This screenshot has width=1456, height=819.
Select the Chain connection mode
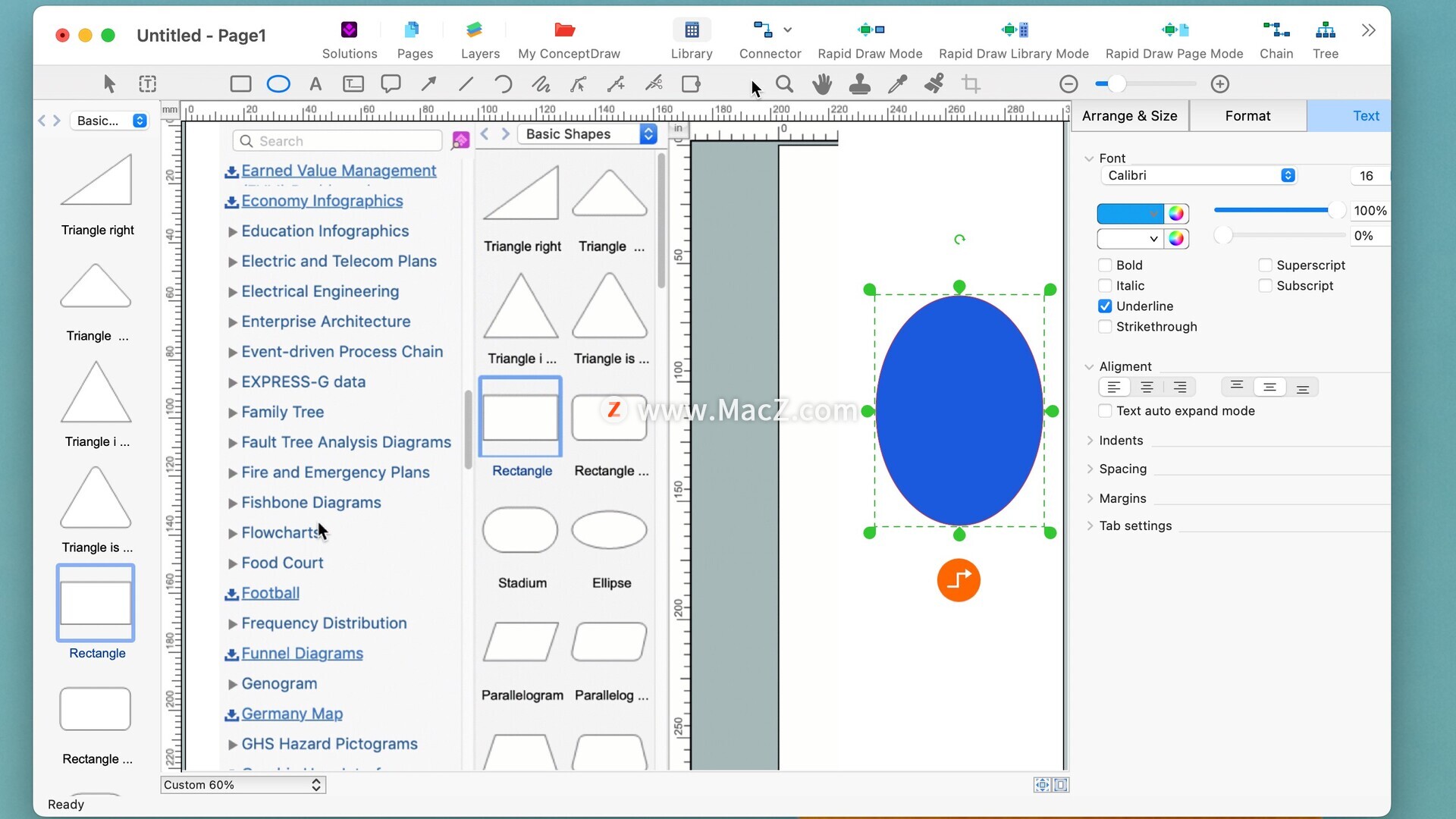[1276, 39]
